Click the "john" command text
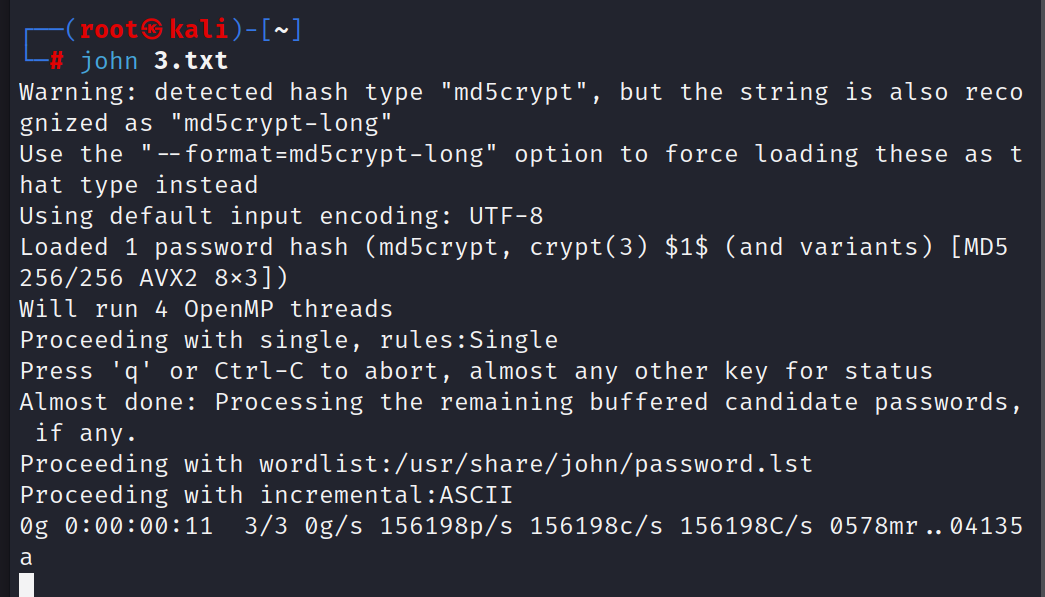The width and height of the screenshot is (1045, 597). click(x=109, y=61)
